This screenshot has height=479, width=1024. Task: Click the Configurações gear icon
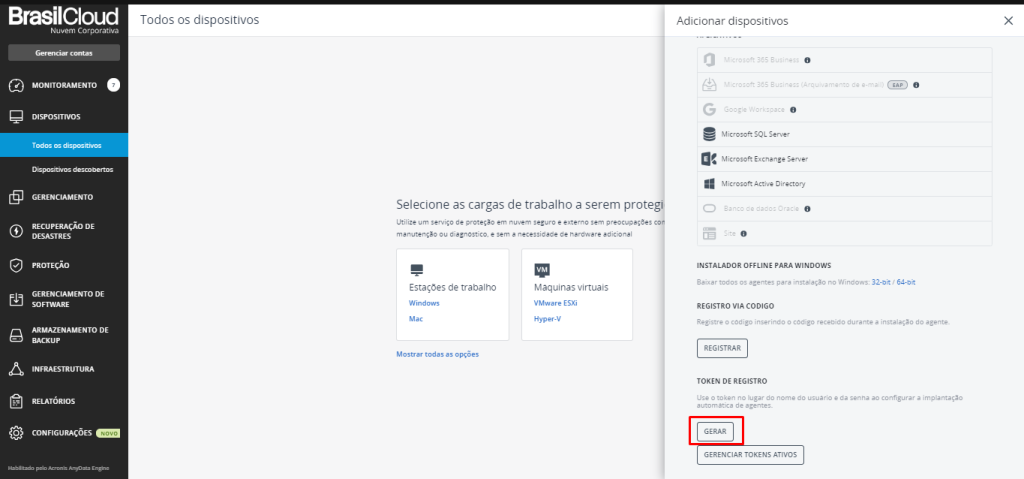click(x=16, y=433)
